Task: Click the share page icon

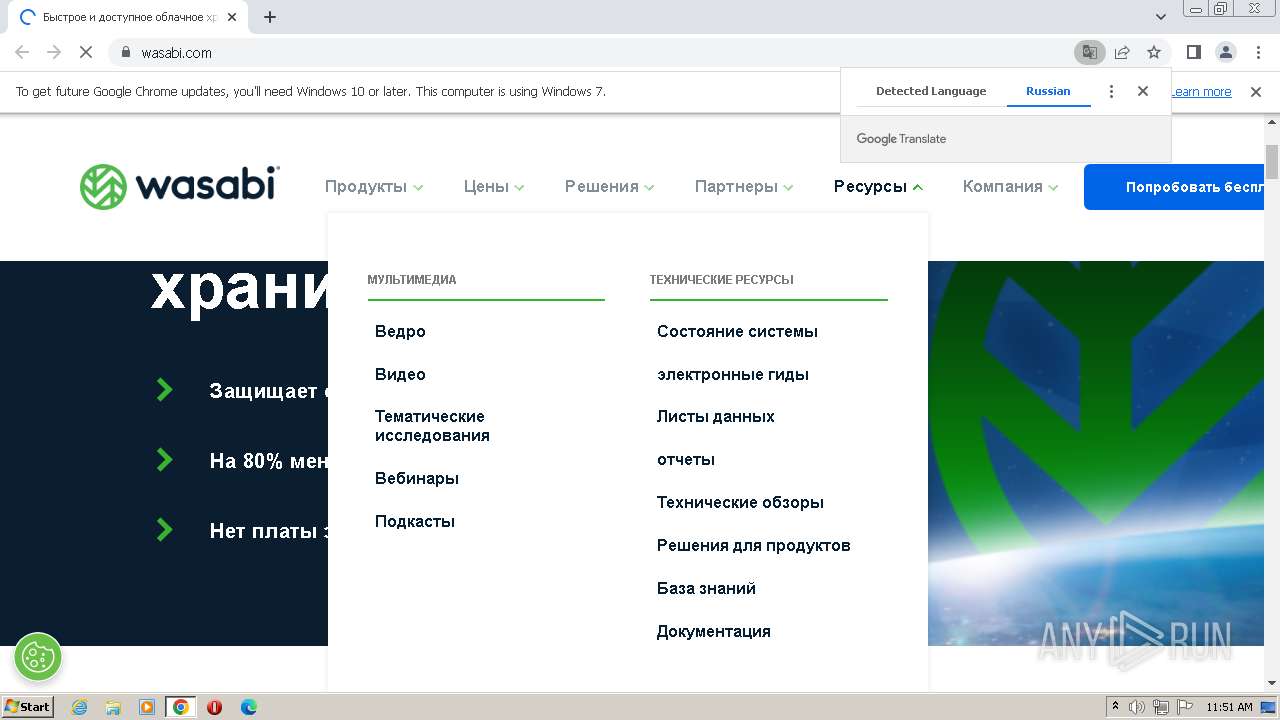Action: coord(1122,52)
